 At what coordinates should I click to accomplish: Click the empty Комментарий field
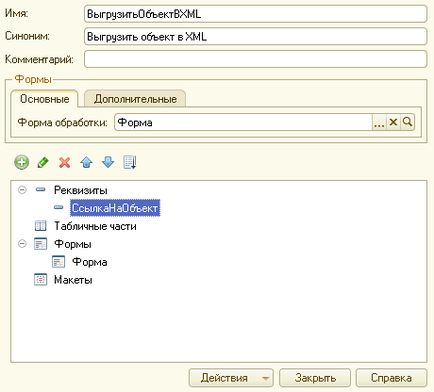pyautogui.click(x=256, y=59)
